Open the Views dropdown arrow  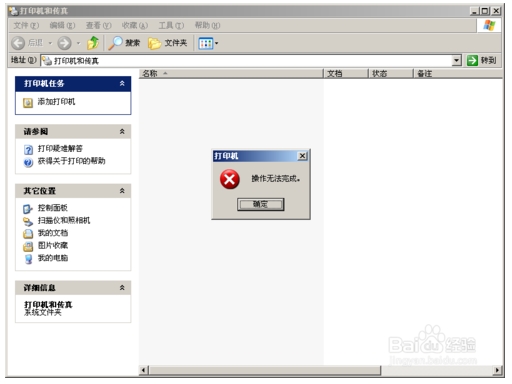pyautogui.click(x=217, y=43)
